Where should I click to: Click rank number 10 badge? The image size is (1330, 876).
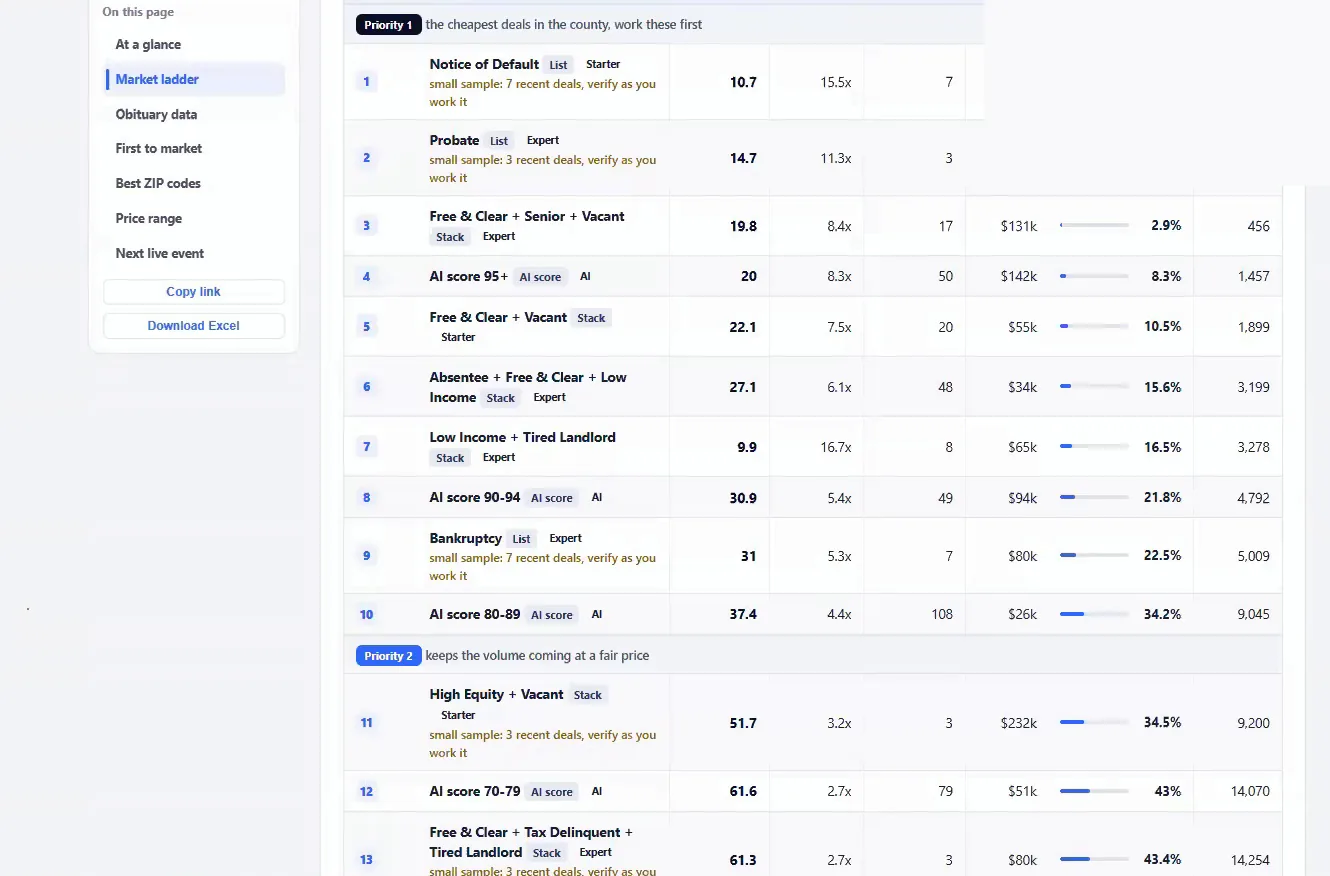[366, 614]
